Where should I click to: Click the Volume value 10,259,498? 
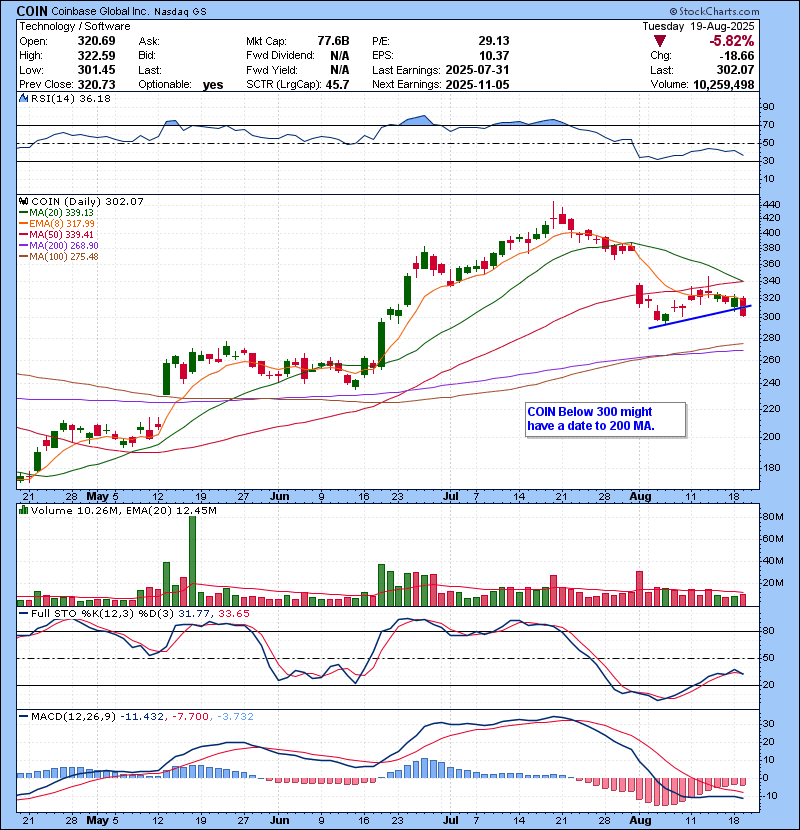[x=723, y=85]
